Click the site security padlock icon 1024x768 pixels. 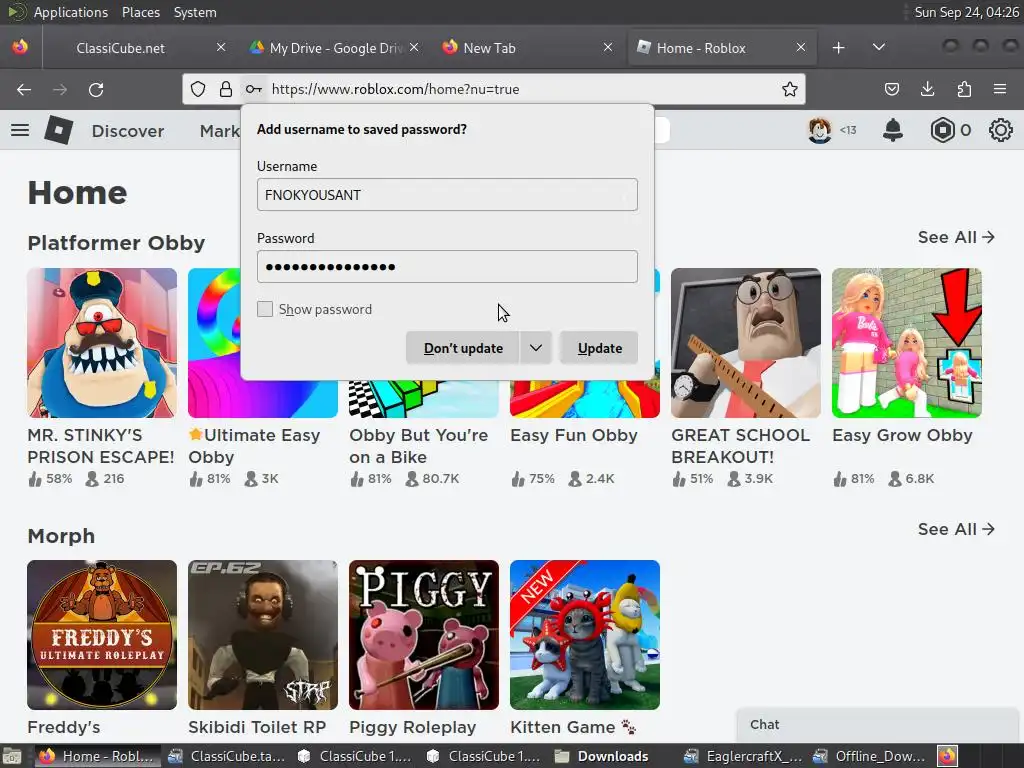(x=226, y=89)
